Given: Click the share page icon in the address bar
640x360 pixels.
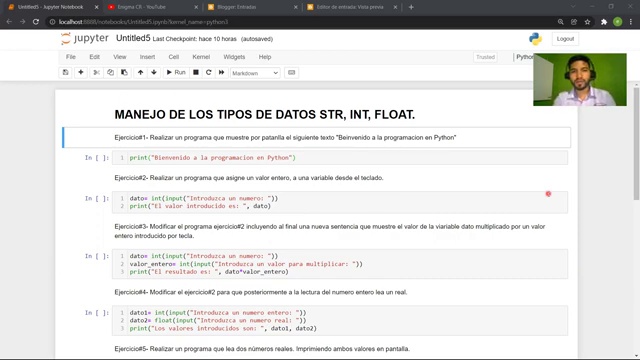Looking at the screenshot, I should click(574, 22).
